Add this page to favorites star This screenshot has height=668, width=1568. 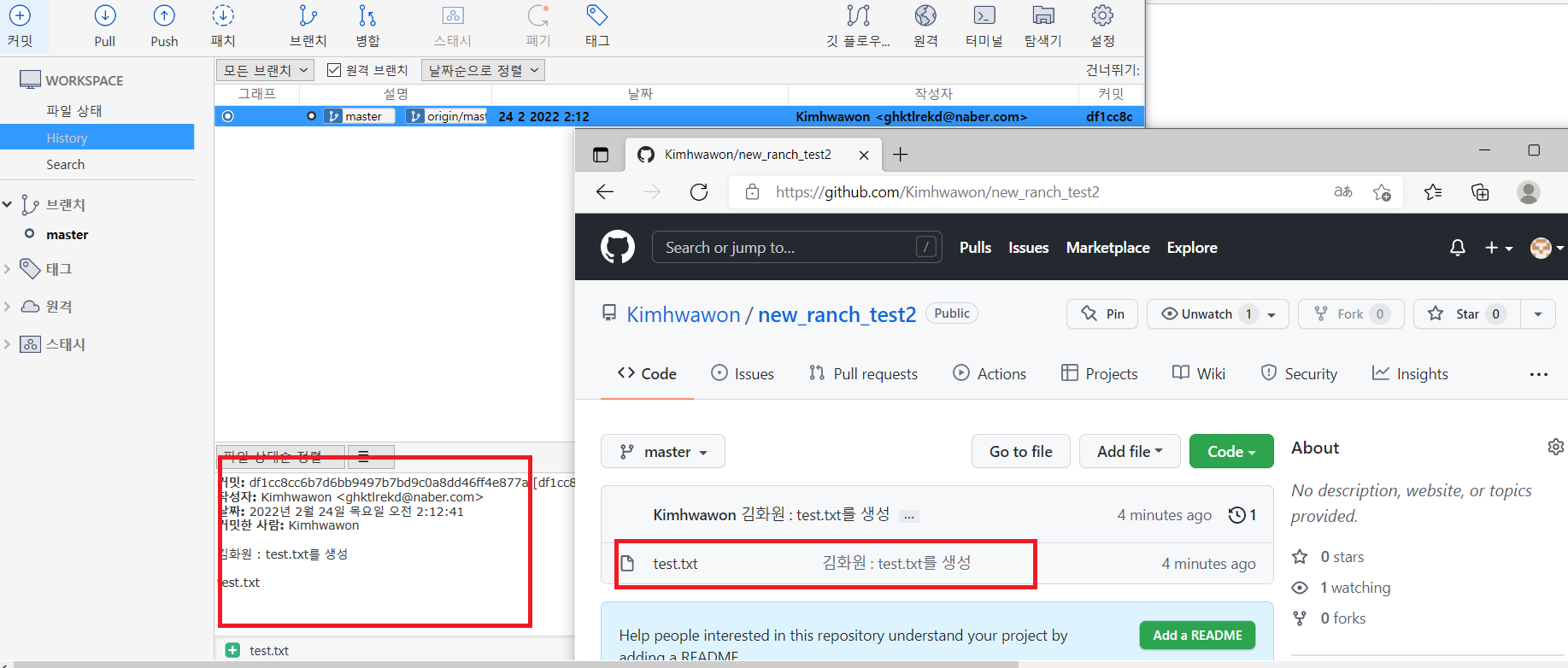click(x=1382, y=192)
